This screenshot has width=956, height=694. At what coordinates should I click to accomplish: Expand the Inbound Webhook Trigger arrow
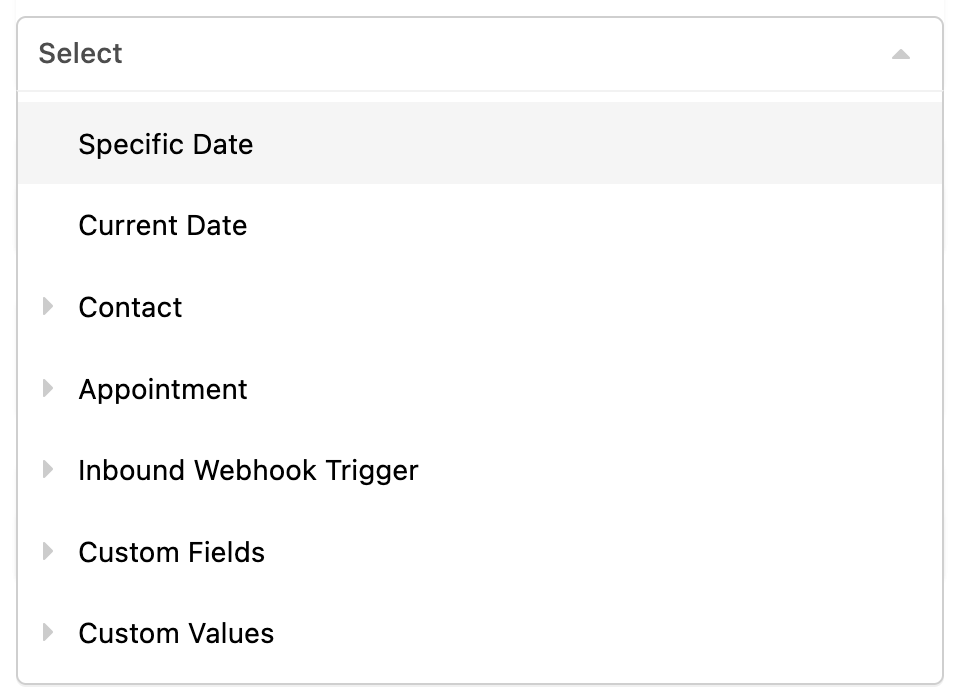tap(48, 470)
